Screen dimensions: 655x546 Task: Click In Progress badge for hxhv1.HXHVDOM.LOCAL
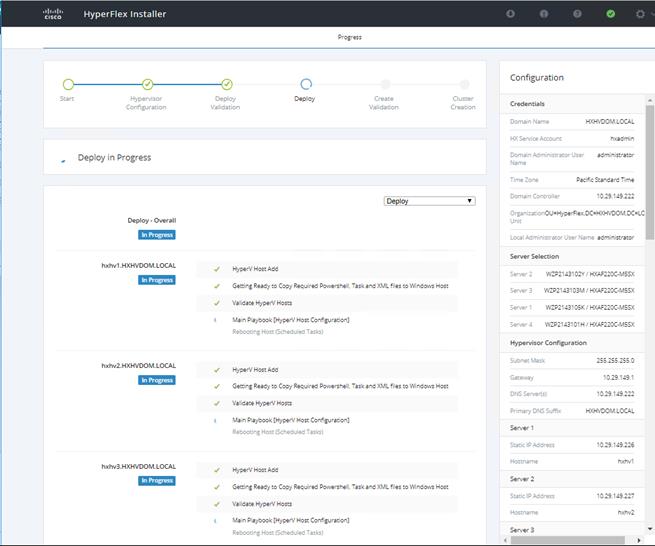click(x=157, y=280)
